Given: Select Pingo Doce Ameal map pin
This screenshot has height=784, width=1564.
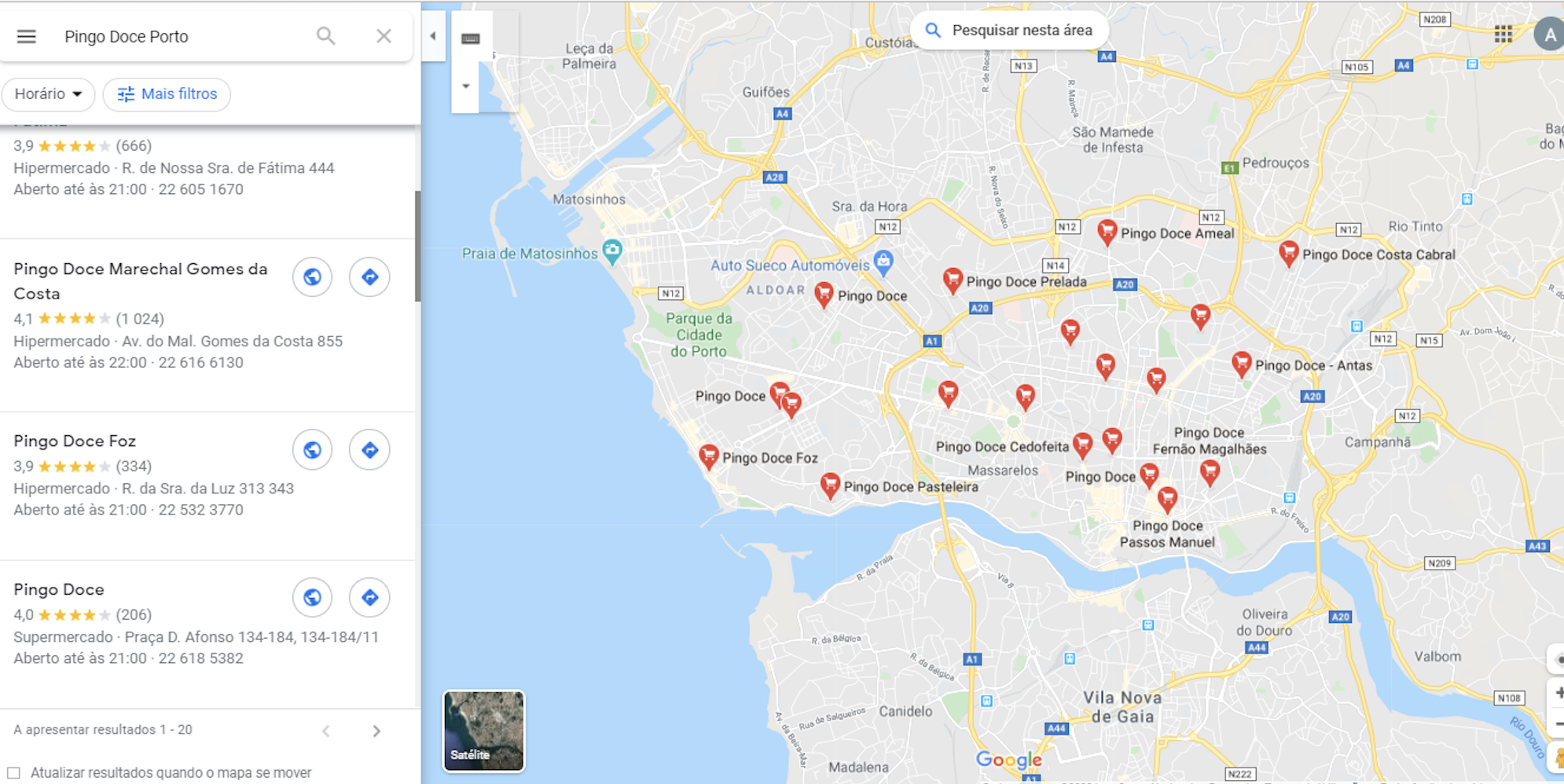Looking at the screenshot, I should (1107, 233).
